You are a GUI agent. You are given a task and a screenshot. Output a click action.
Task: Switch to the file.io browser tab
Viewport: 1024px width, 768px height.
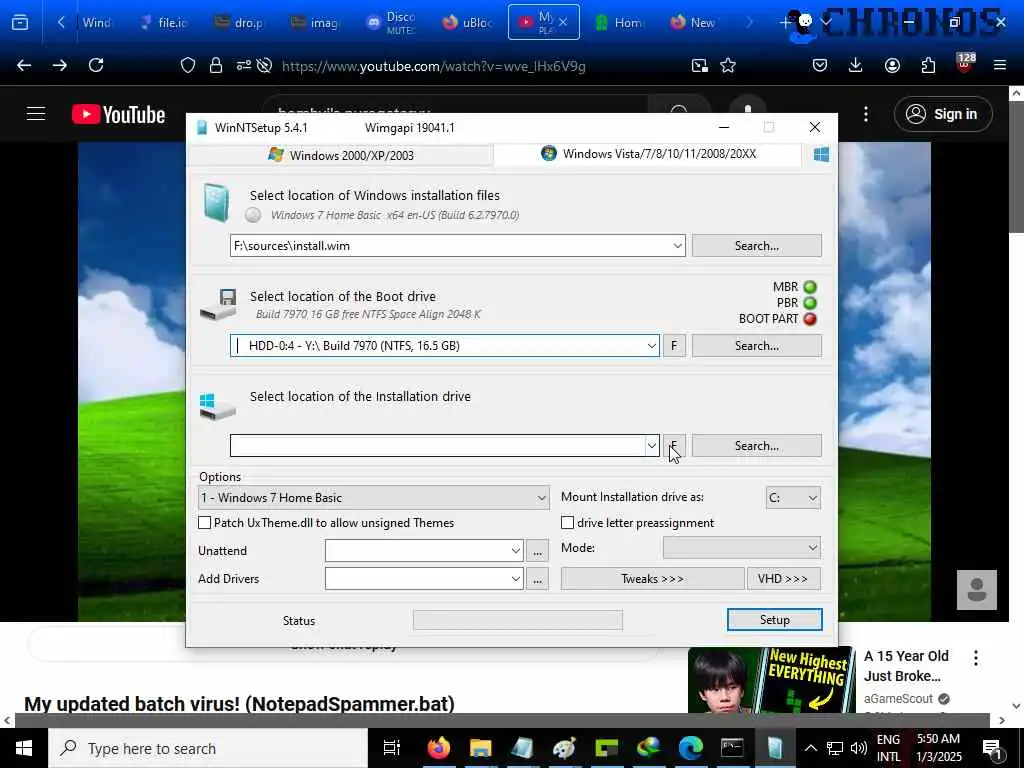click(x=165, y=22)
